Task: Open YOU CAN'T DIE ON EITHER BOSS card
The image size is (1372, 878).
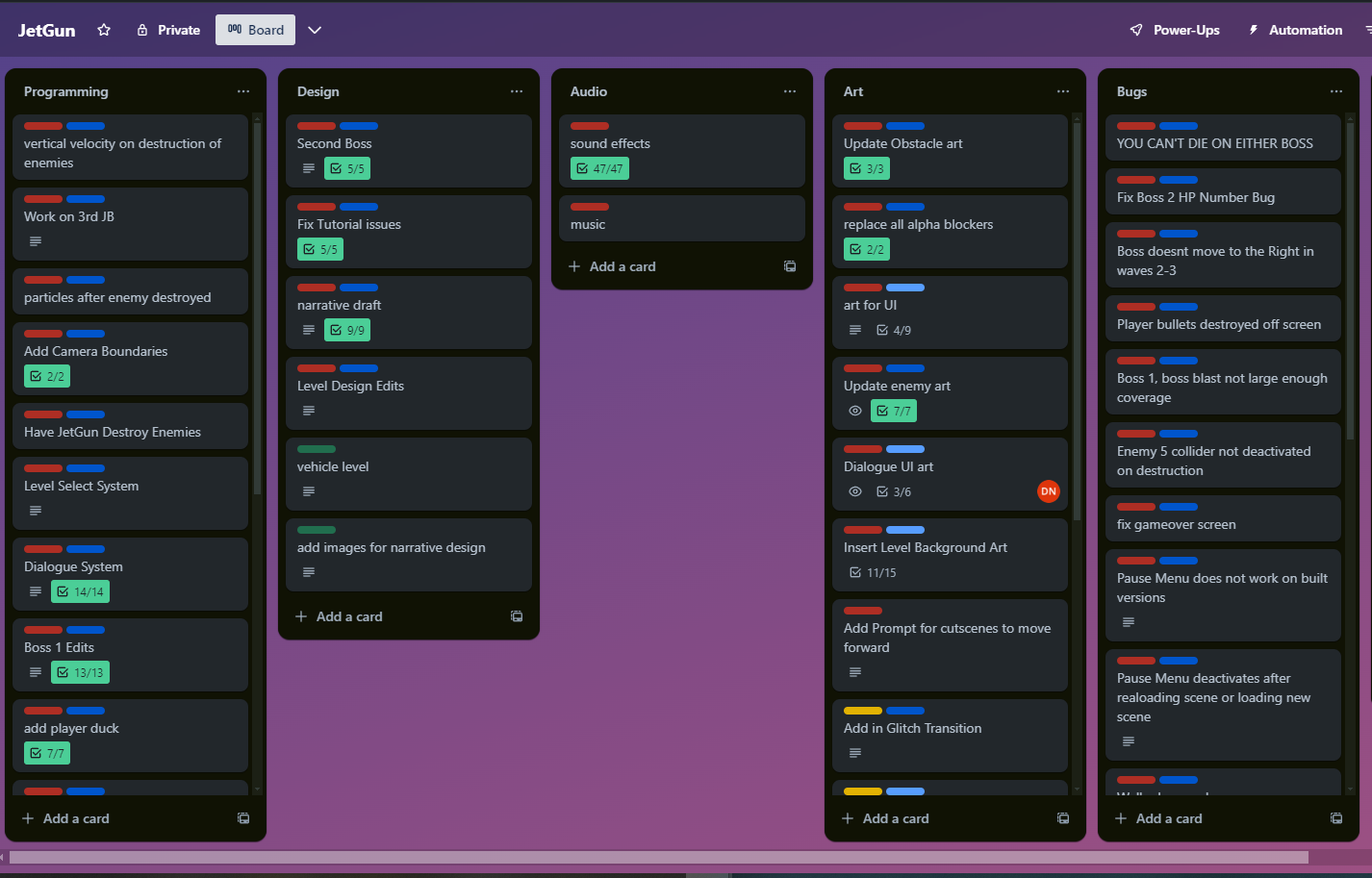Action: (x=1223, y=138)
